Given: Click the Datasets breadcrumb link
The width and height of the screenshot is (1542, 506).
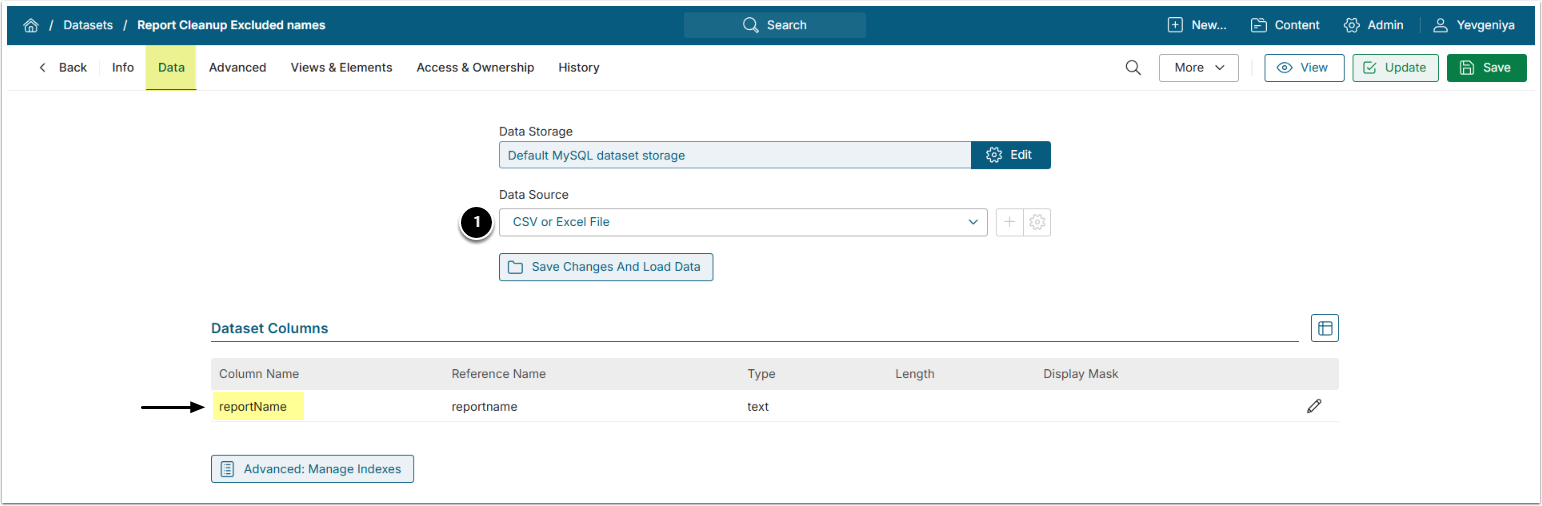Looking at the screenshot, I should coord(88,25).
